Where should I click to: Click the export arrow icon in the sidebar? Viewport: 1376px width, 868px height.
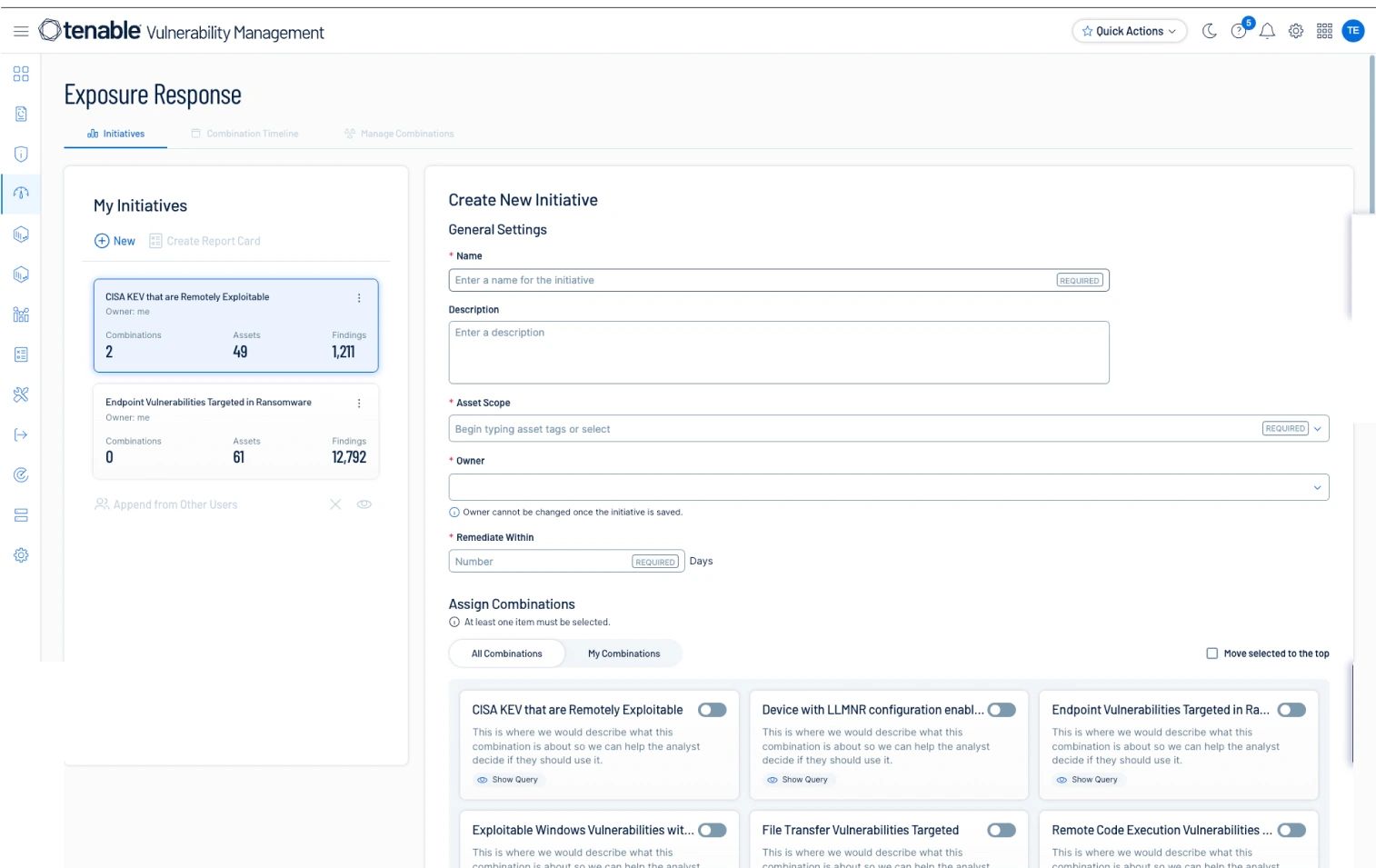tap(20, 434)
